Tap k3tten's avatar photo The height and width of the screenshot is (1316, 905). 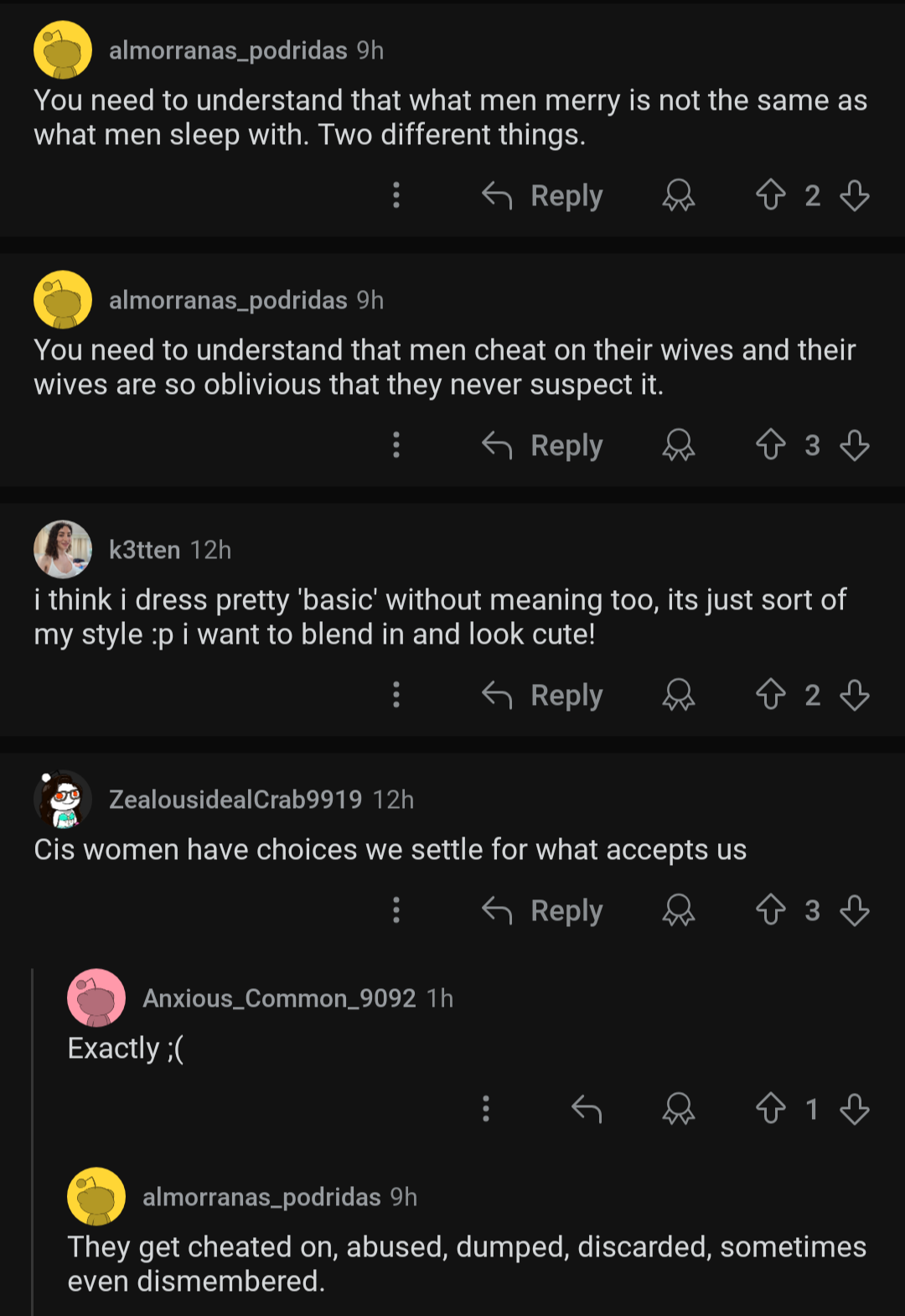[x=63, y=549]
